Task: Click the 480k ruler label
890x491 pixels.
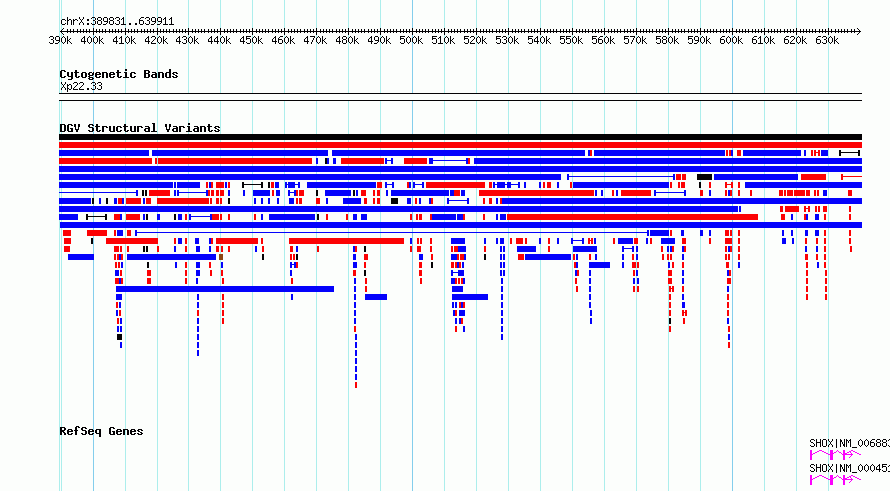Action: (347, 41)
